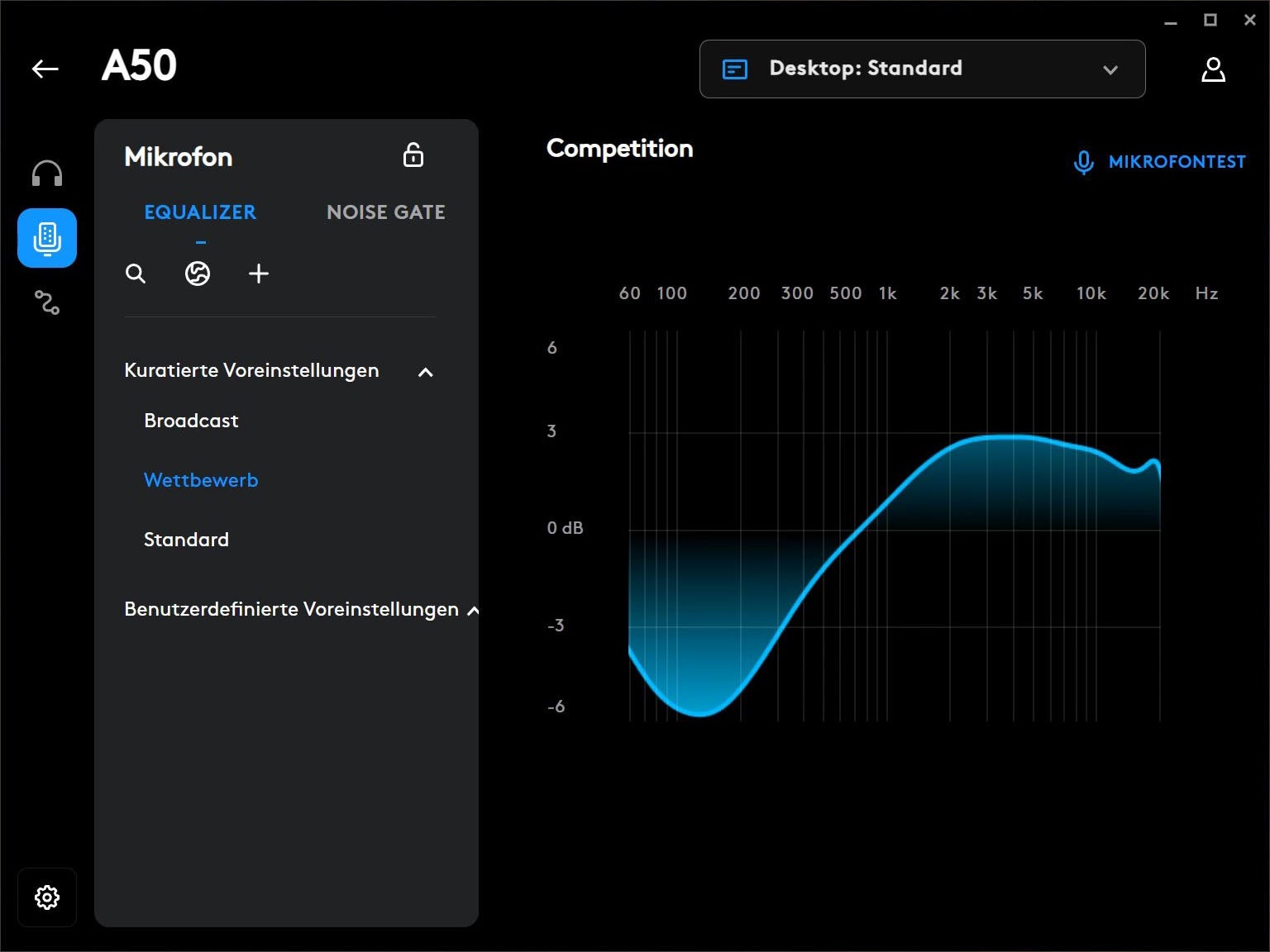
Task: Collapse the Kuratierte Voreinstellungen section
Action: tap(426, 372)
